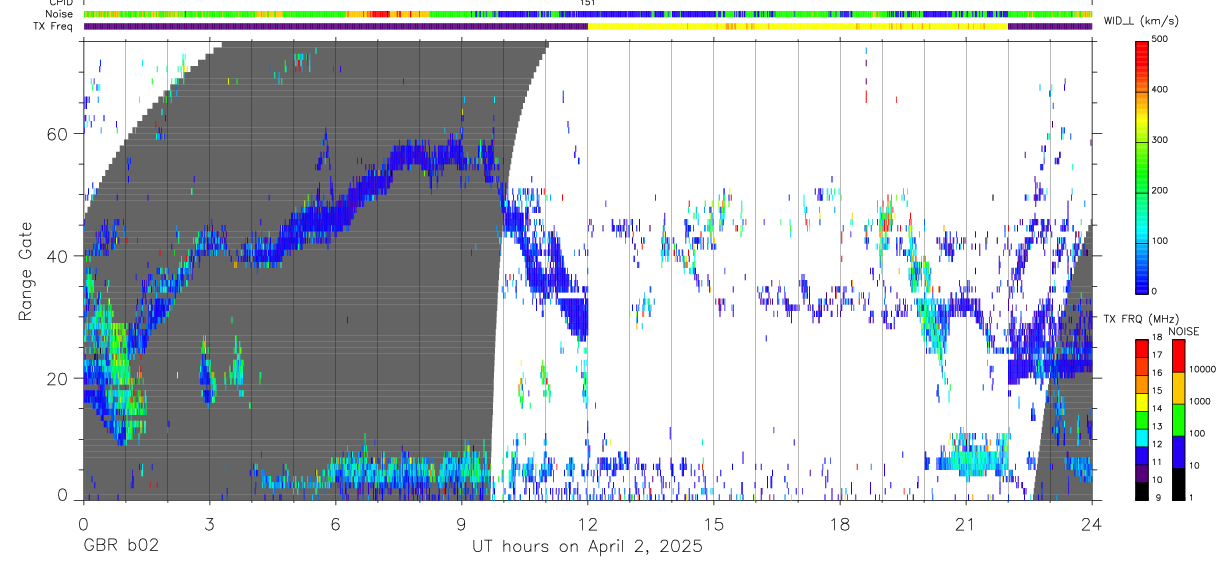Click the 'Range Gate' vertical axis title
1228x567 pixels.
click(25, 271)
